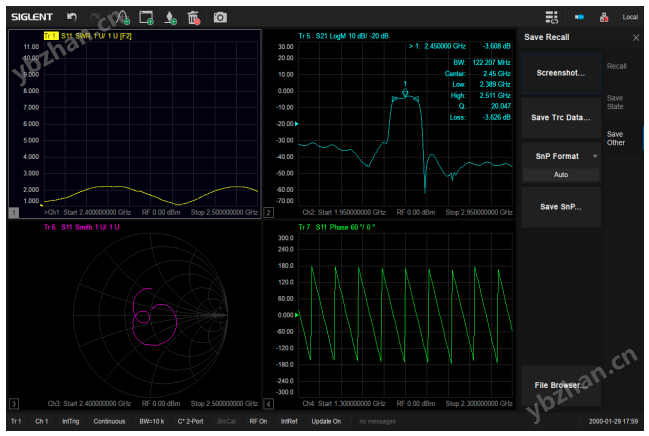Click Save Trc Data... button
Viewport: 649px width, 436px height.
click(x=561, y=118)
